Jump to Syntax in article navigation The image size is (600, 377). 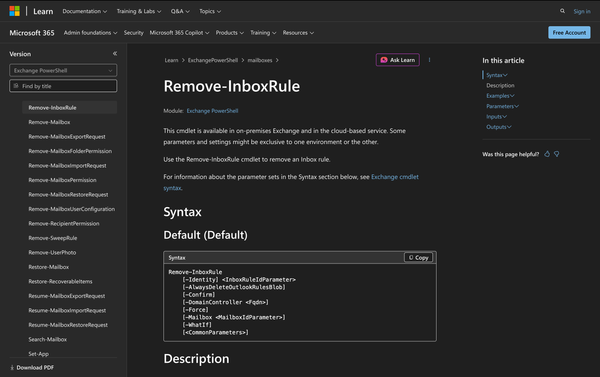496,75
